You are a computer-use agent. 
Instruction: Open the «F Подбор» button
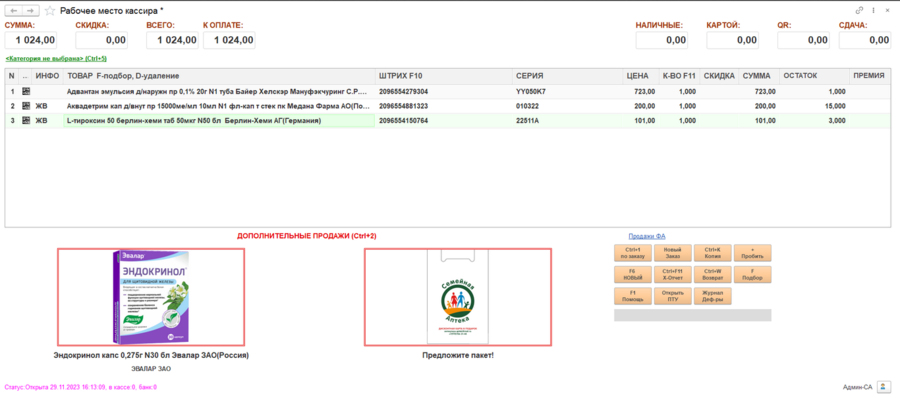click(752, 275)
